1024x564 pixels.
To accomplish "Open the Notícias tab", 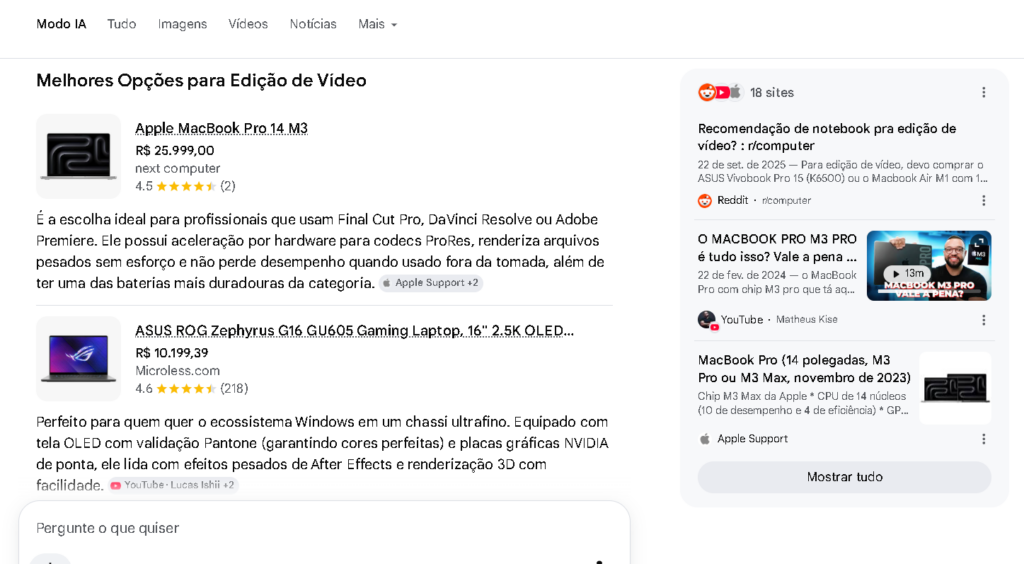I will coord(313,24).
